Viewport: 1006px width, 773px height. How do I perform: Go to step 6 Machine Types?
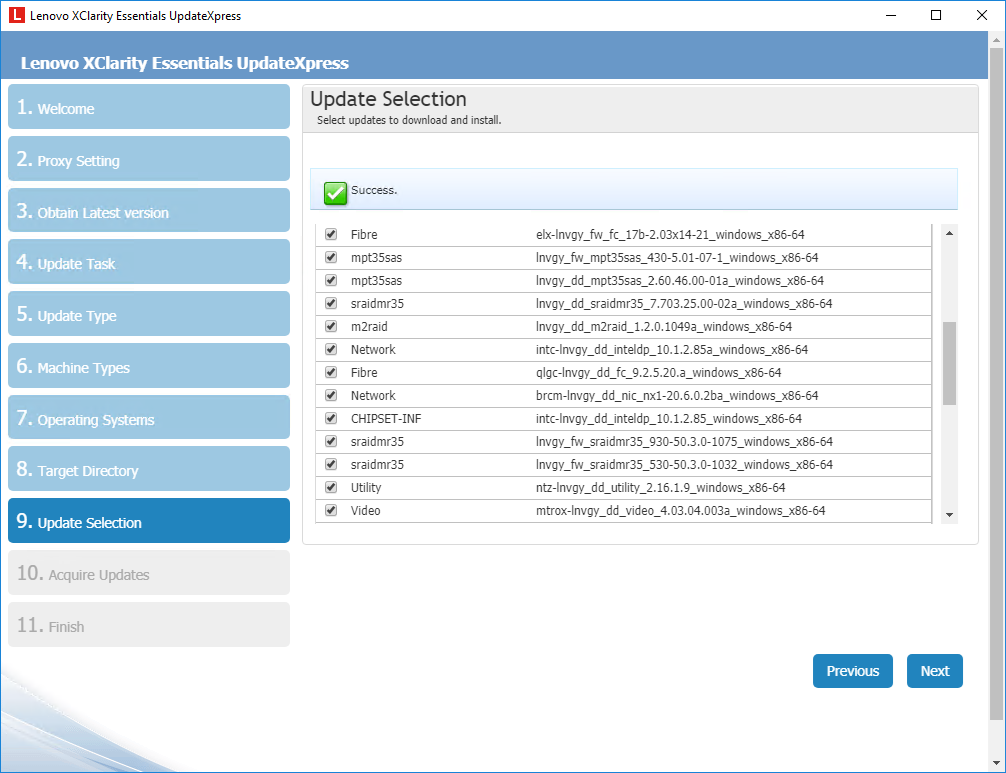[x=149, y=366]
